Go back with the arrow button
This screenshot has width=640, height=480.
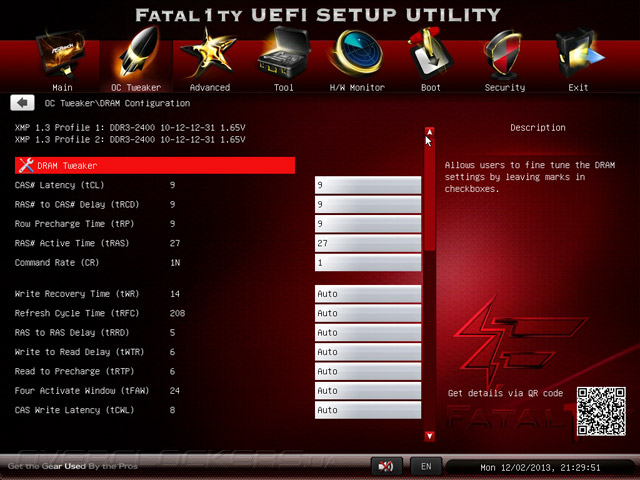(x=22, y=103)
